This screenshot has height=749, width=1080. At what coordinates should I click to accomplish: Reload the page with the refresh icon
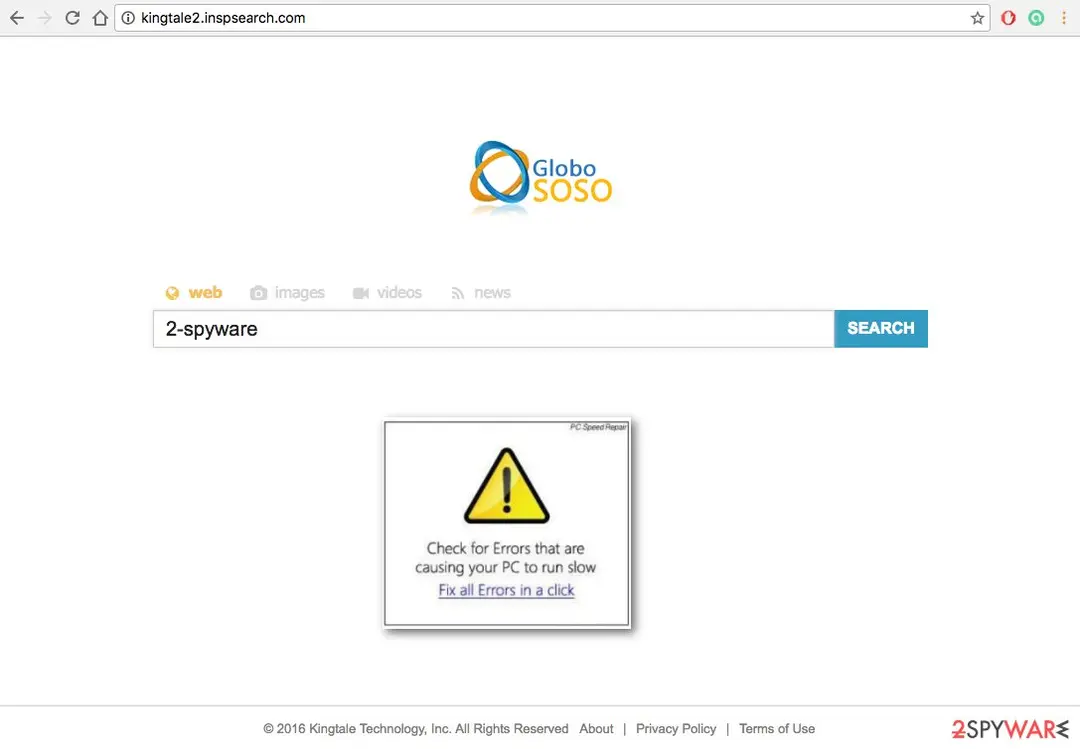72,18
